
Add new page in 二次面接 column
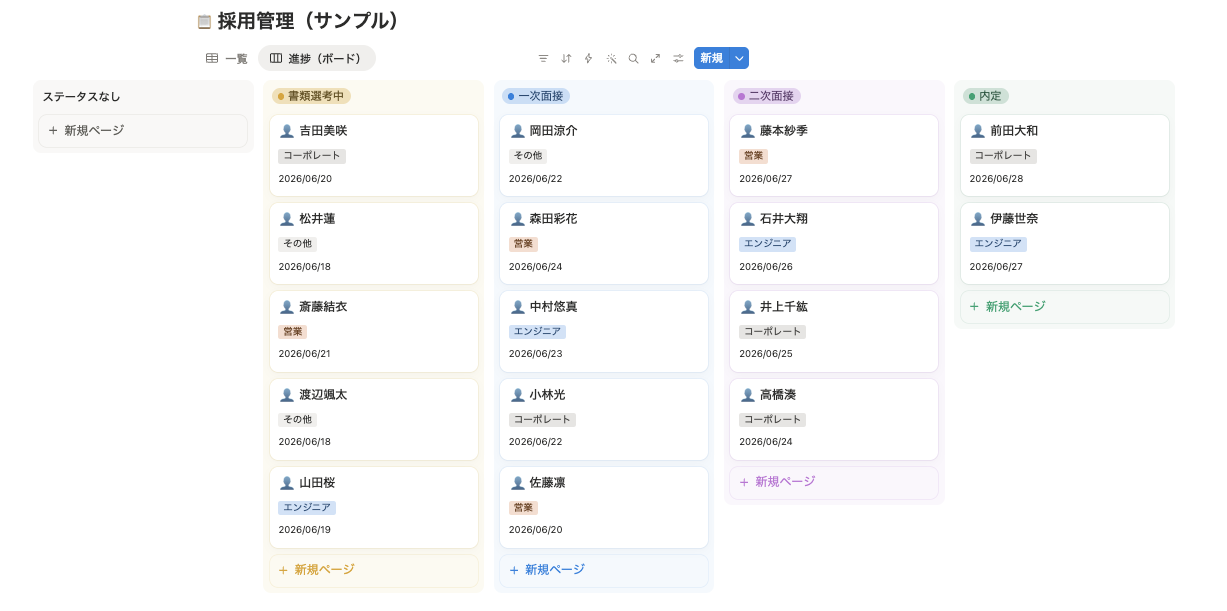(x=833, y=482)
